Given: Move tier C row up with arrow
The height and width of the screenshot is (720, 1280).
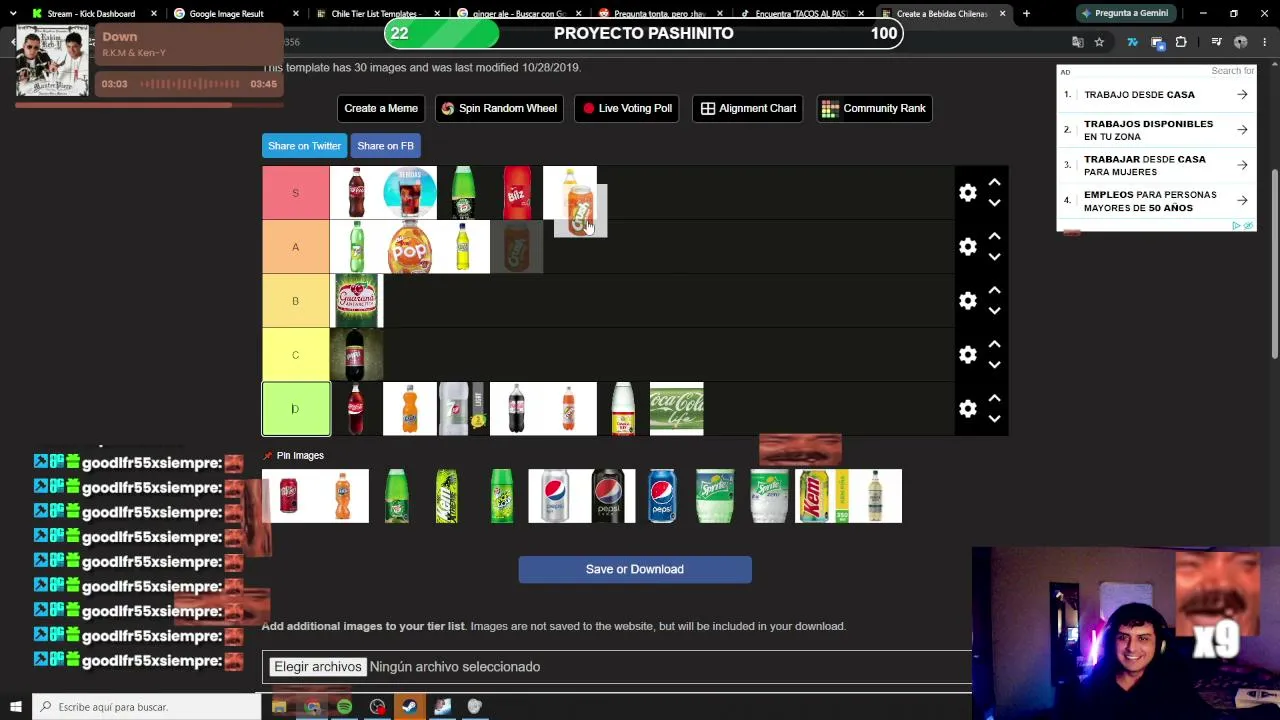Looking at the screenshot, I should 994,345.
